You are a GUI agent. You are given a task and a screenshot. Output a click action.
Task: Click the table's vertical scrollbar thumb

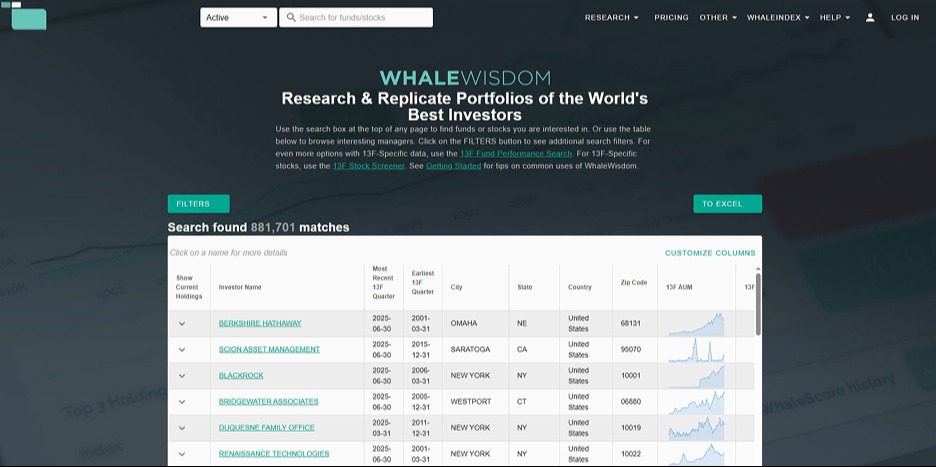pyautogui.click(x=758, y=304)
